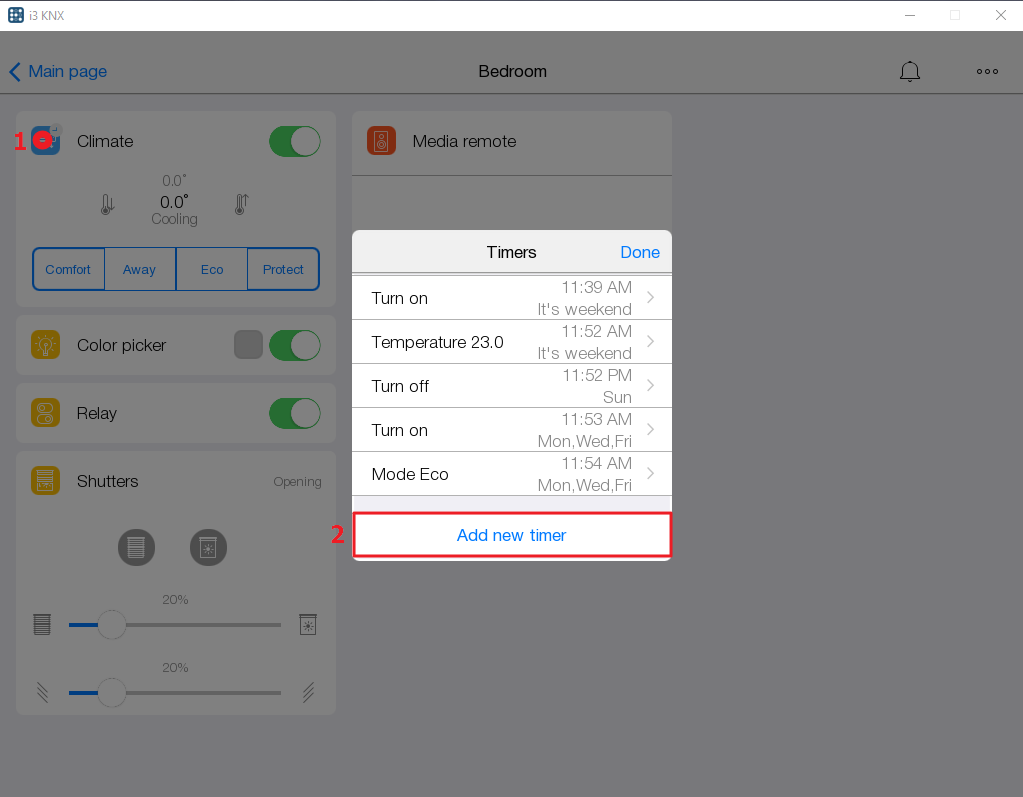This screenshot has height=797, width=1023.
Task: Click the Color picker bulb icon
Action: click(x=44, y=344)
